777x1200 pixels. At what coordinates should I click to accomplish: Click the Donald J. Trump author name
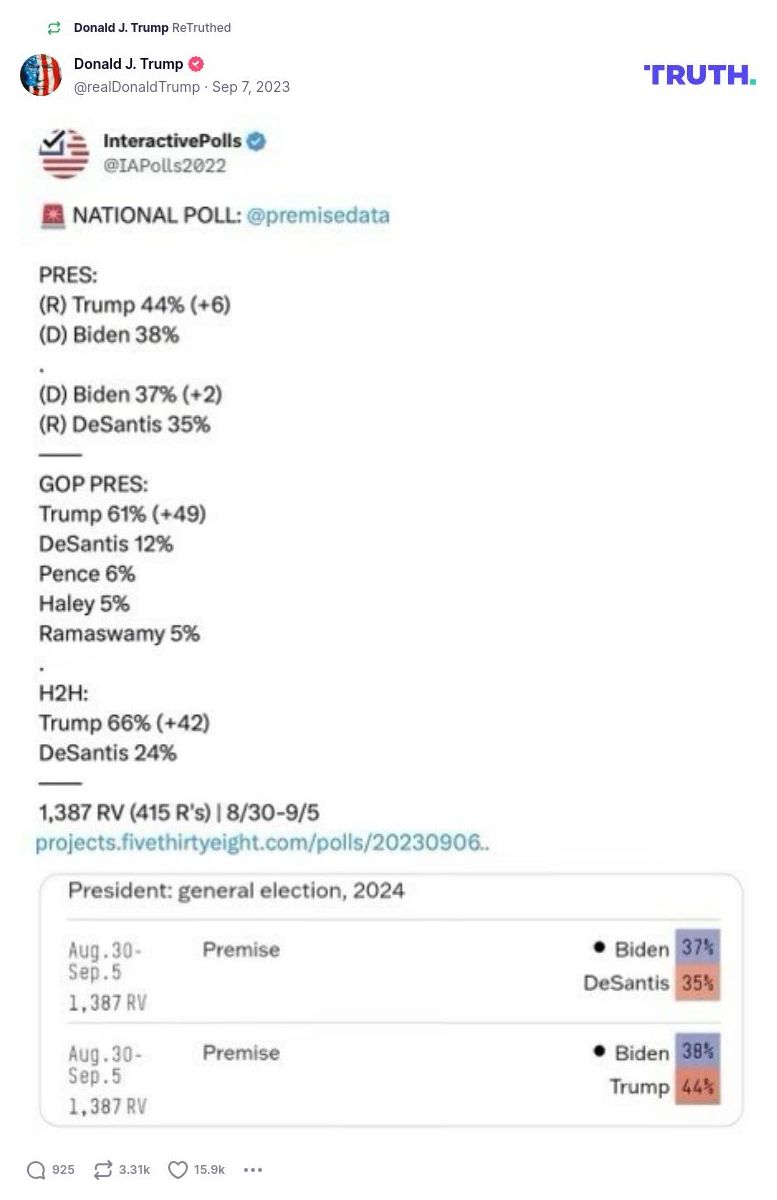click(x=128, y=64)
